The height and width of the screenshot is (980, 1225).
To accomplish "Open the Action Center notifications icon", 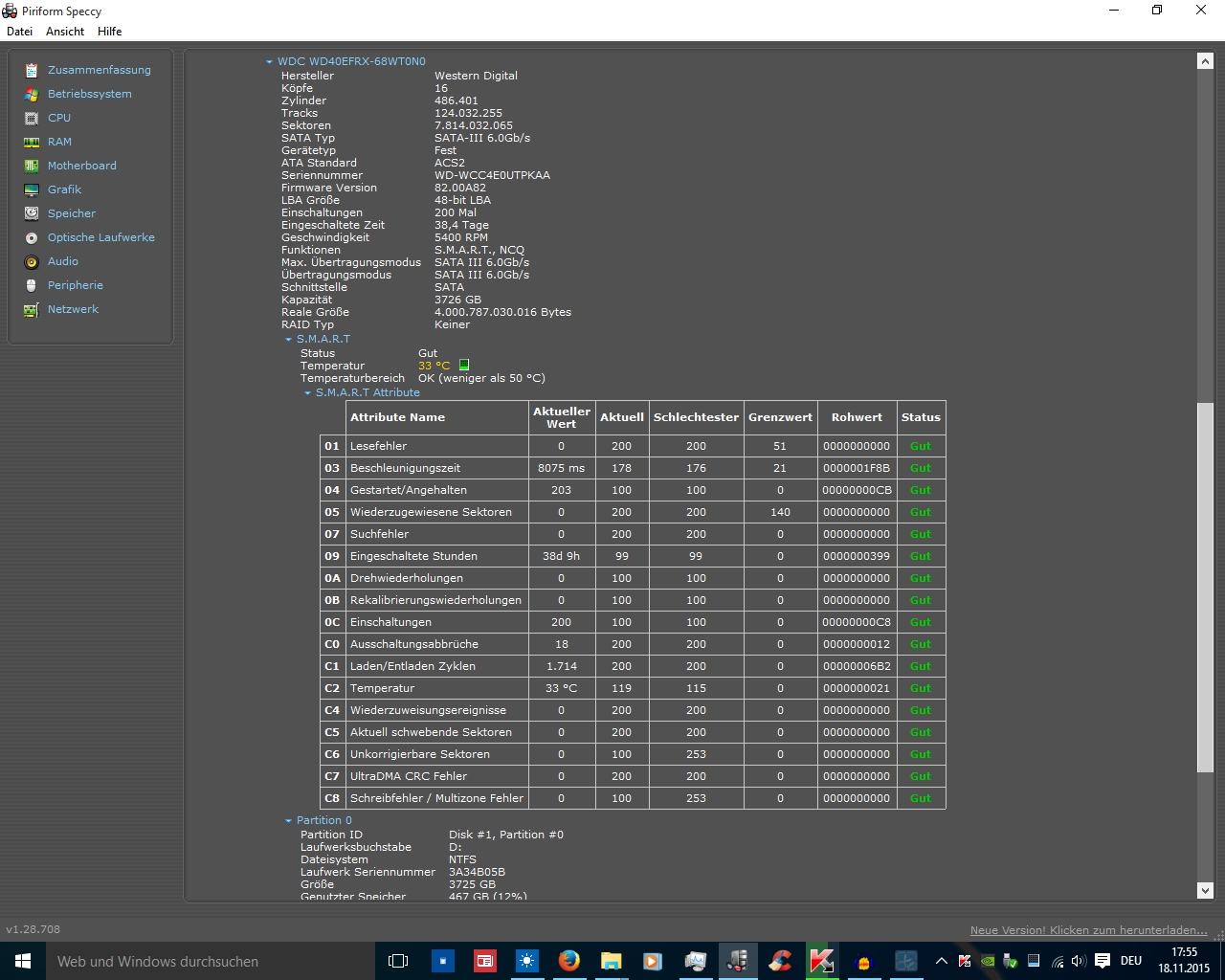I will click(x=1102, y=961).
